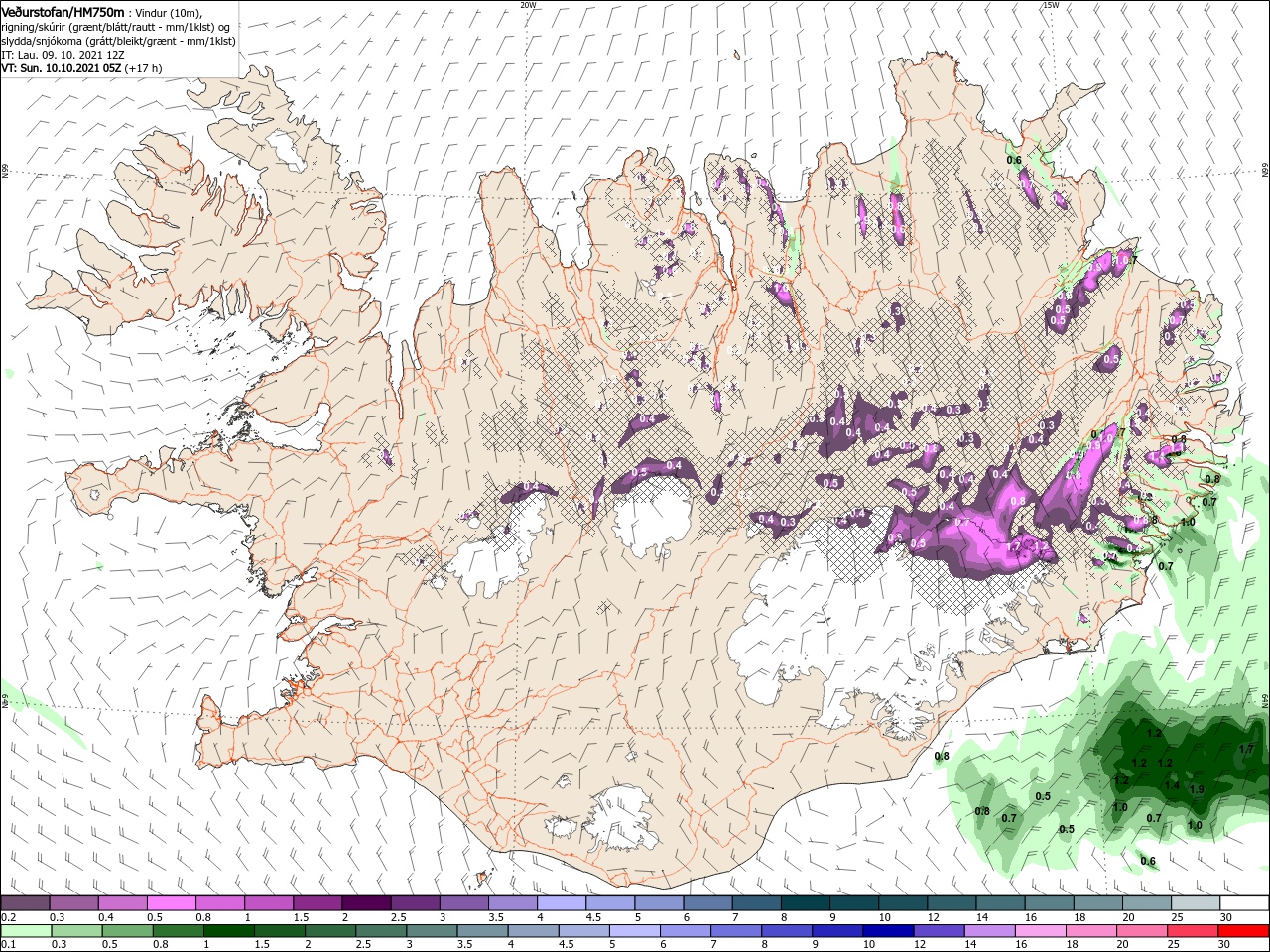Choose darkest purple 2 swatch in upper legend

click(366, 903)
